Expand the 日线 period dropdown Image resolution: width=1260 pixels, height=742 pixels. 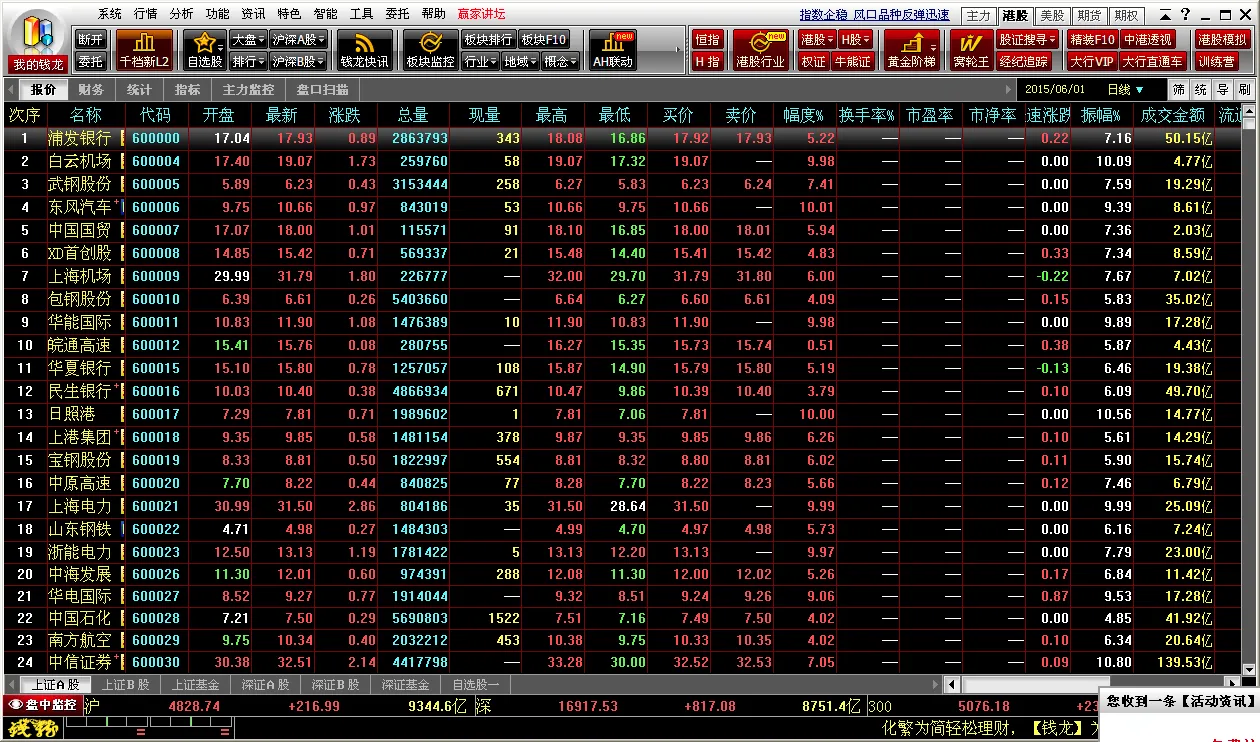pos(1125,89)
